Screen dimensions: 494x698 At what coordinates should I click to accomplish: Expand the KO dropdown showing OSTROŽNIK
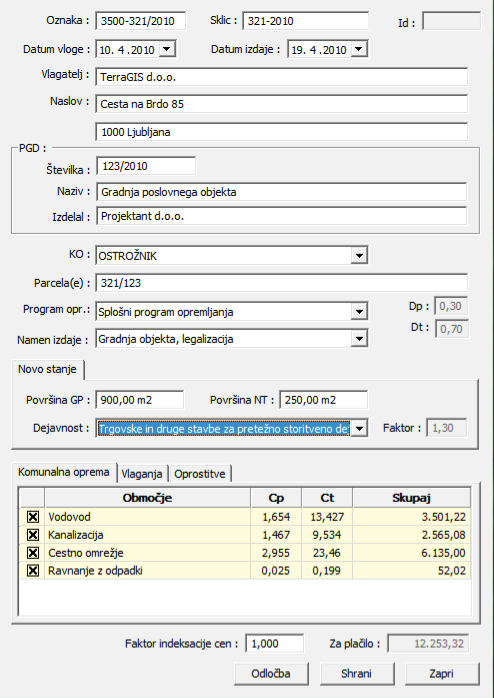359,256
